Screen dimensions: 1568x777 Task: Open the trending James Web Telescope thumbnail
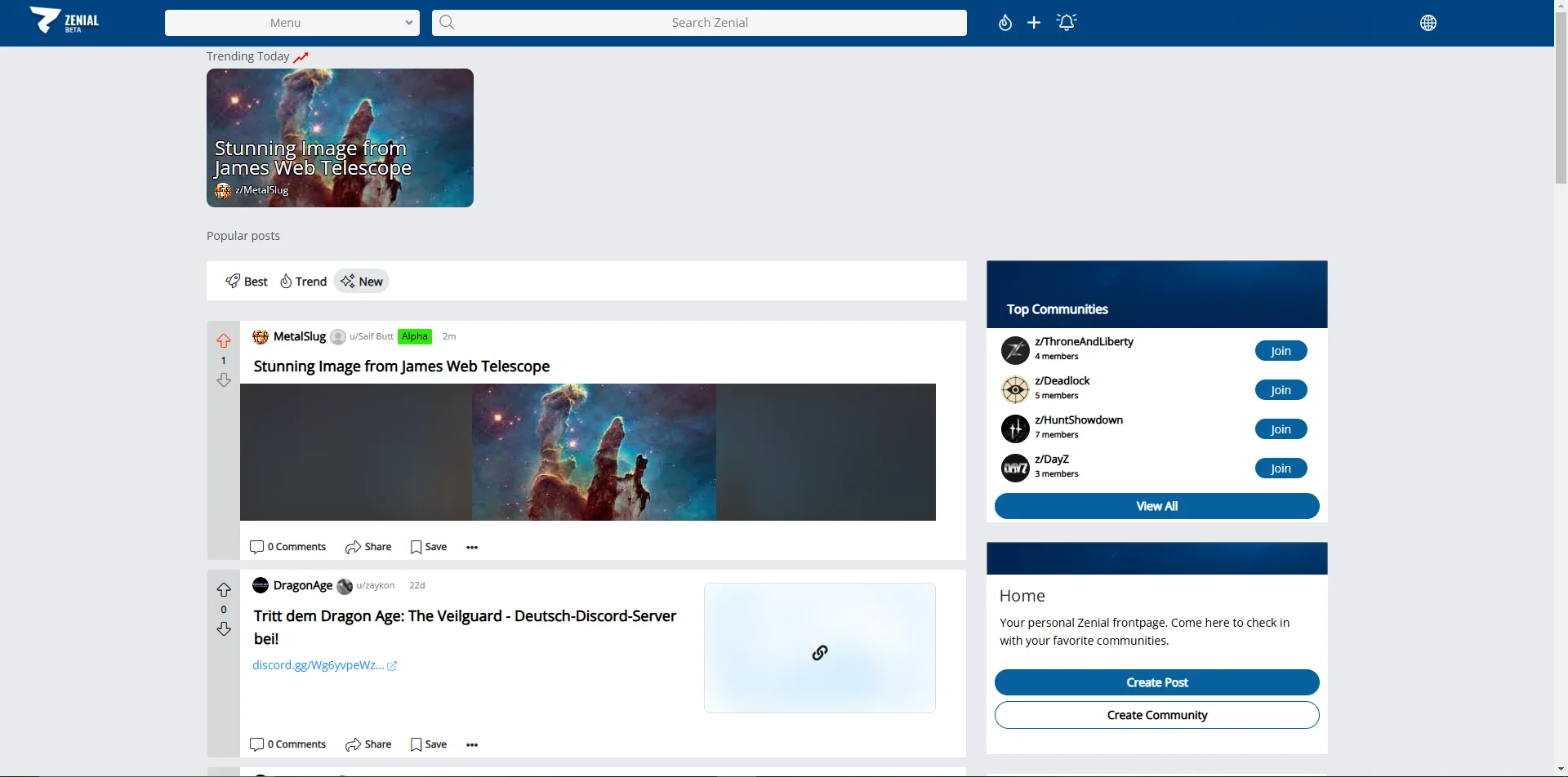click(340, 137)
